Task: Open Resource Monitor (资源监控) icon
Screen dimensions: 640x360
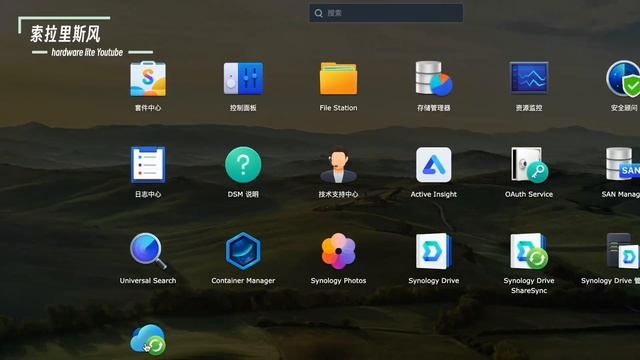Action: pyautogui.click(x=529, y=78)
